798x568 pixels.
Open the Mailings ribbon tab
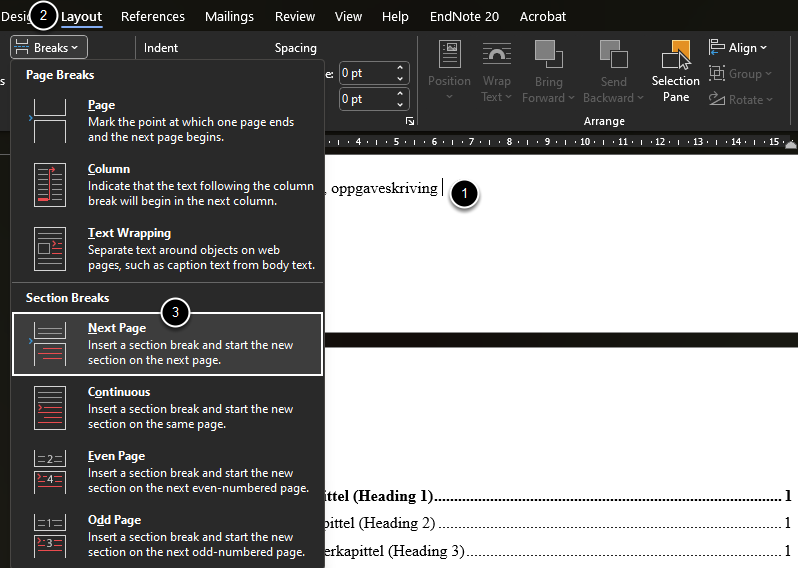[x=229, y=16]
